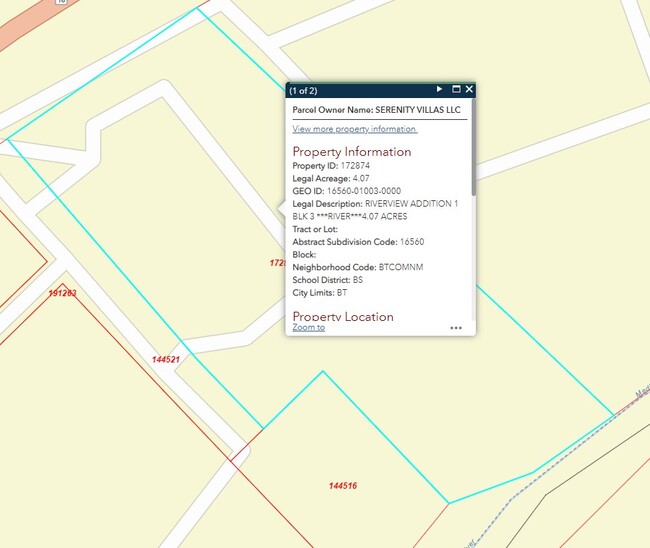
Task: Click the Property Location heading
Action: 343,316
